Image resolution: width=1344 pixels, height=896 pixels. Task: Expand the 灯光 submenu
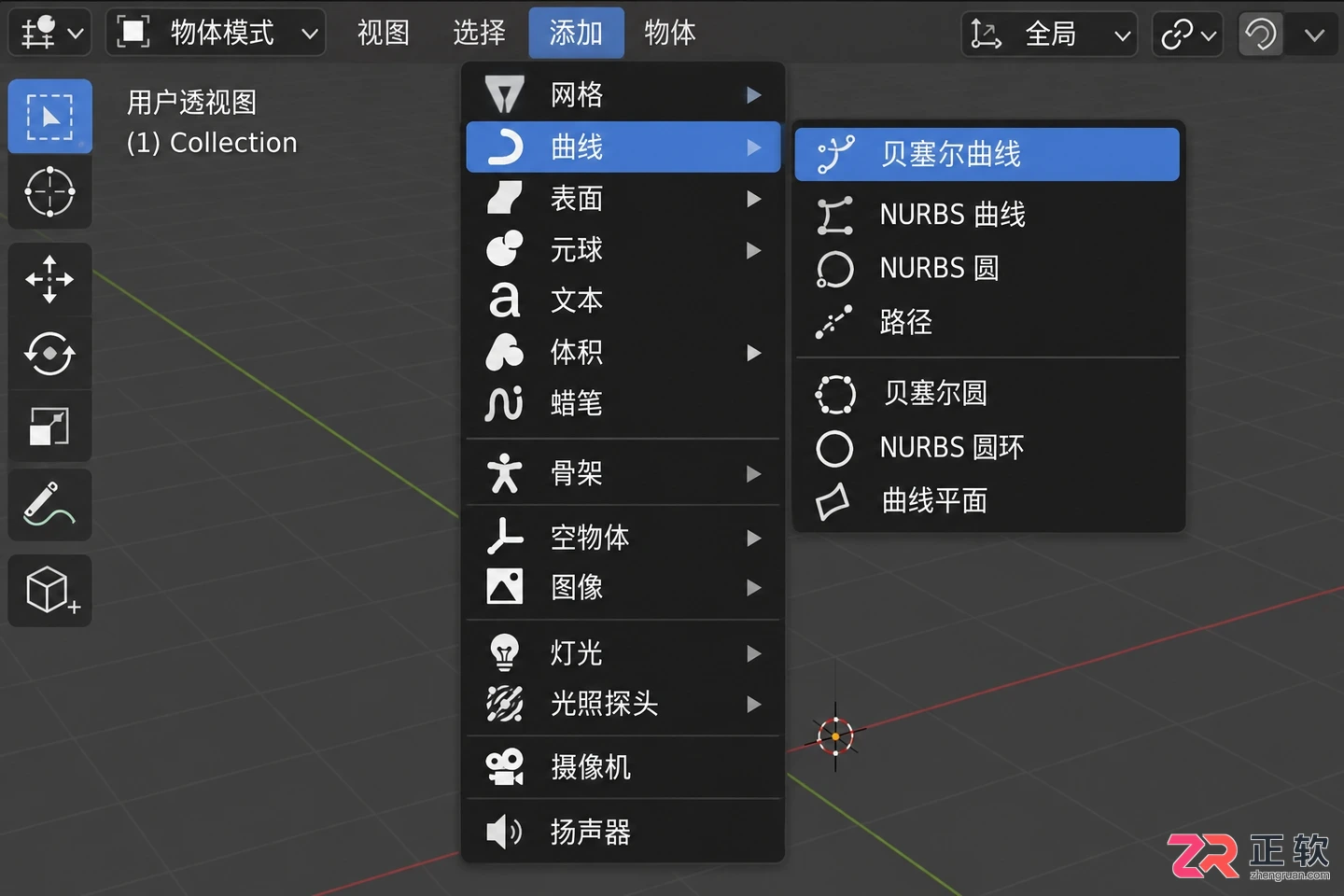click(x=623, y=653)
